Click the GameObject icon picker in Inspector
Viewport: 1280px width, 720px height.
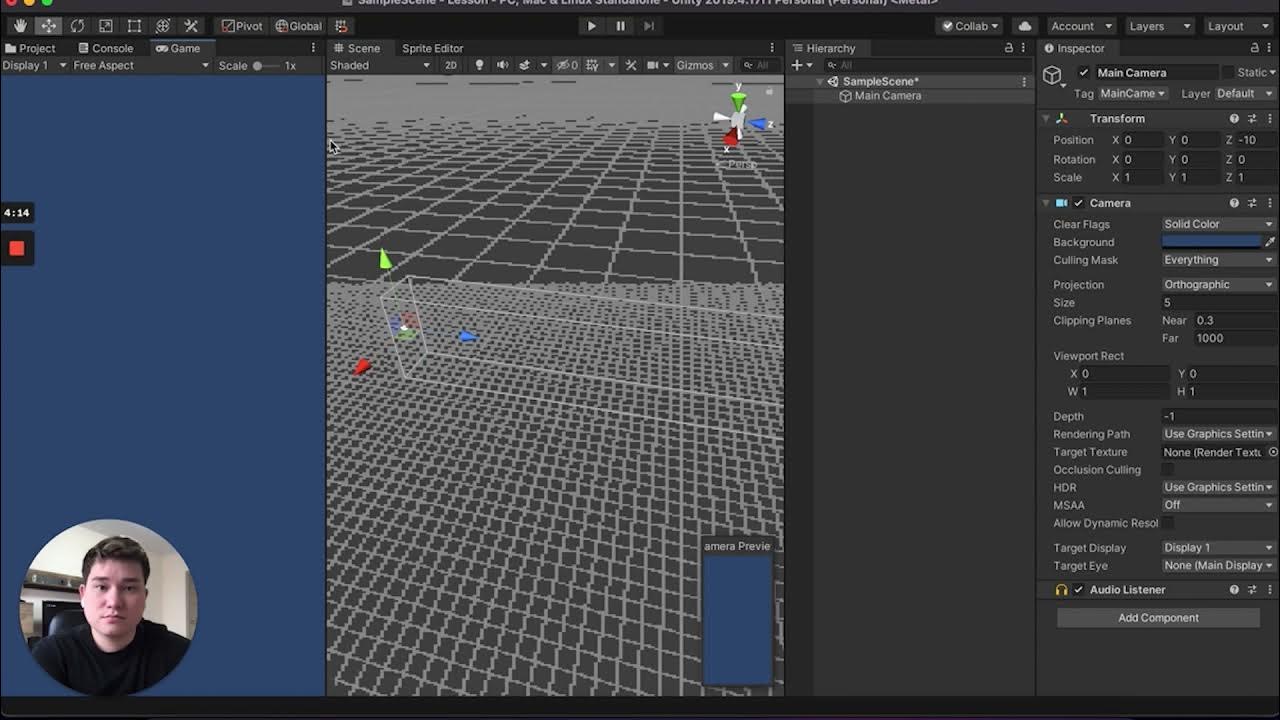[x=1052, y=76]
